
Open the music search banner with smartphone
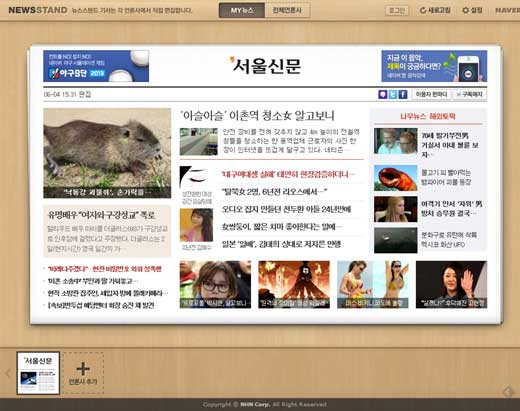(x=434, y=66)
